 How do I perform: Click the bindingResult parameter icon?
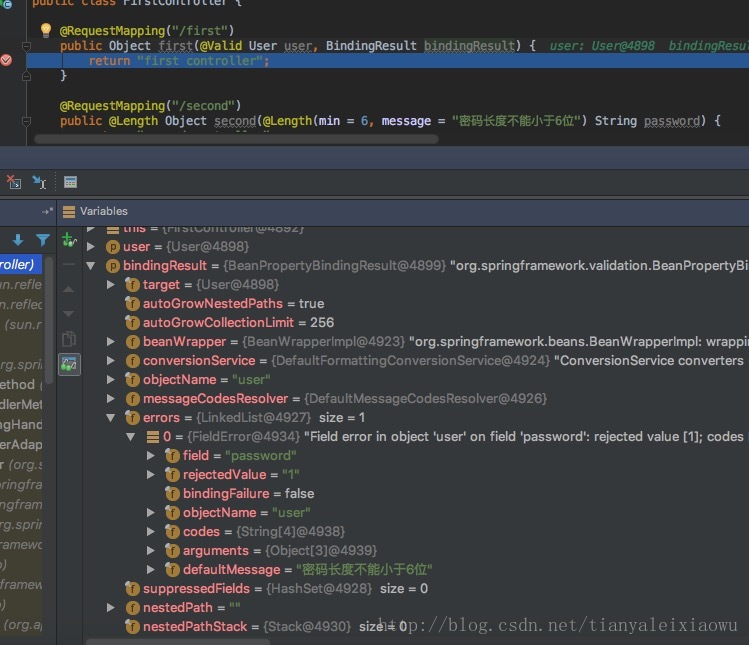click(x=113, y=266)
